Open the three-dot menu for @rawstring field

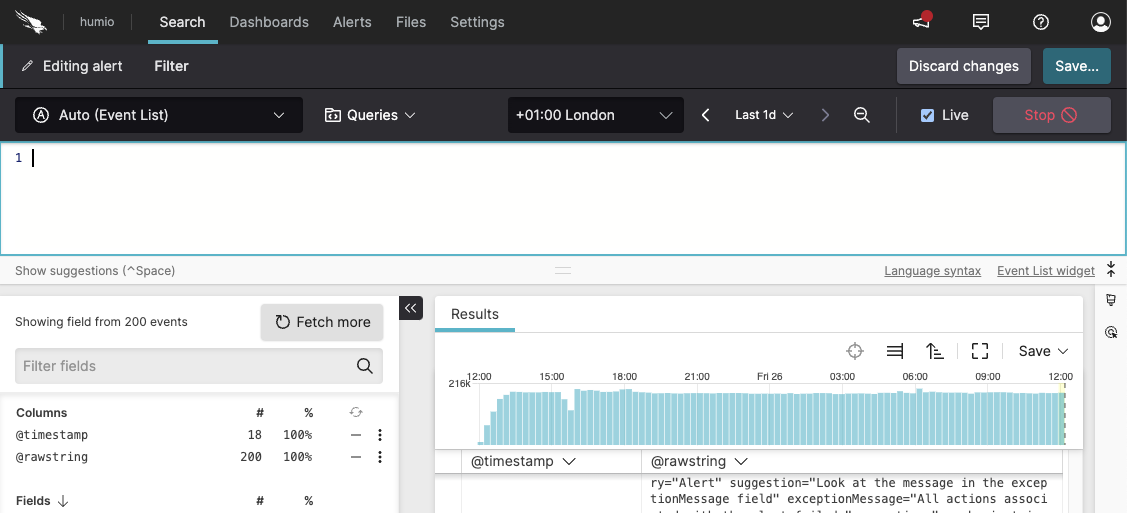click(x=380, y=457)
